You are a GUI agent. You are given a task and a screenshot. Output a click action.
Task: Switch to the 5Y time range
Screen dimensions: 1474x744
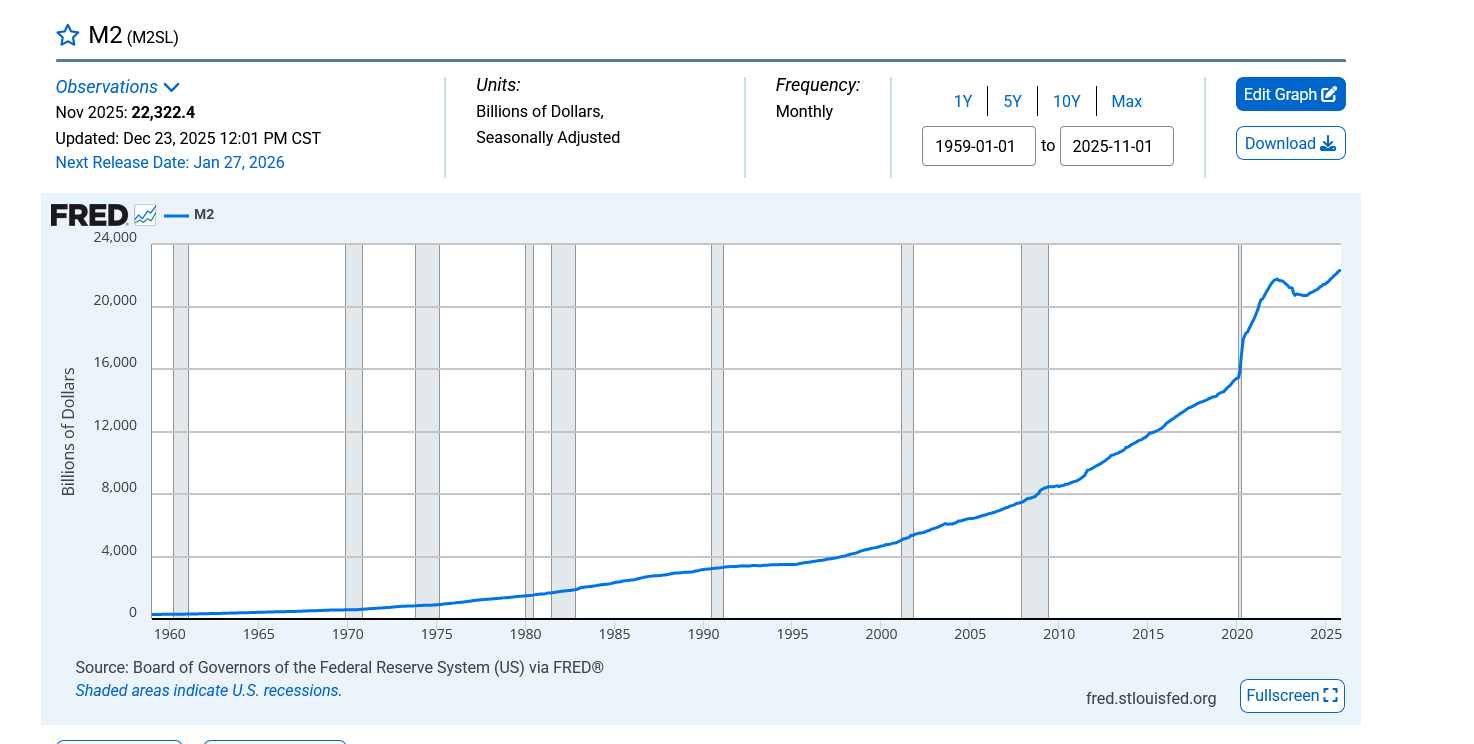(x=1012, y=101)
